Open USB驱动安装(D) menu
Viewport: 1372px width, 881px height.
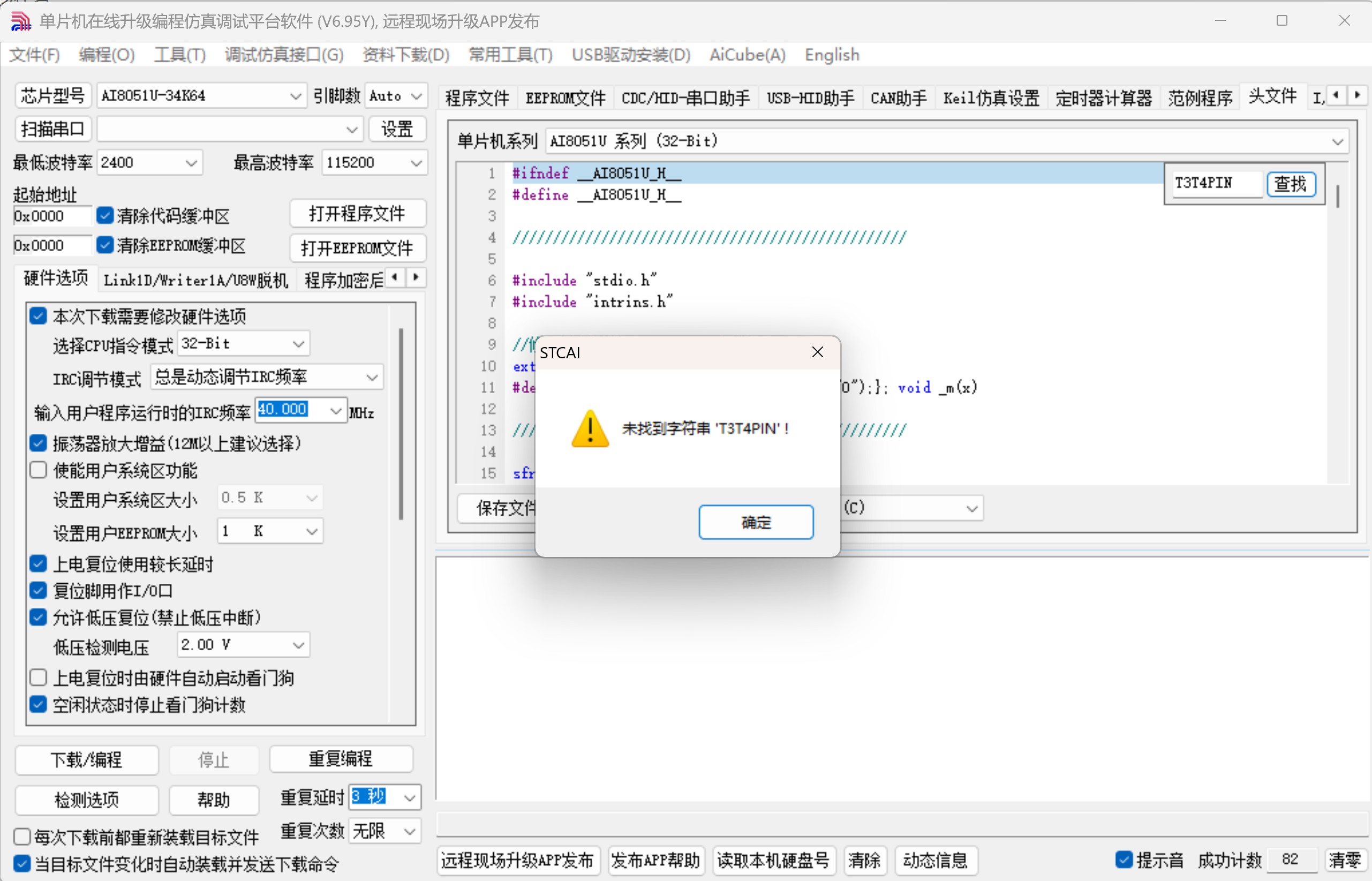point(631,55)
